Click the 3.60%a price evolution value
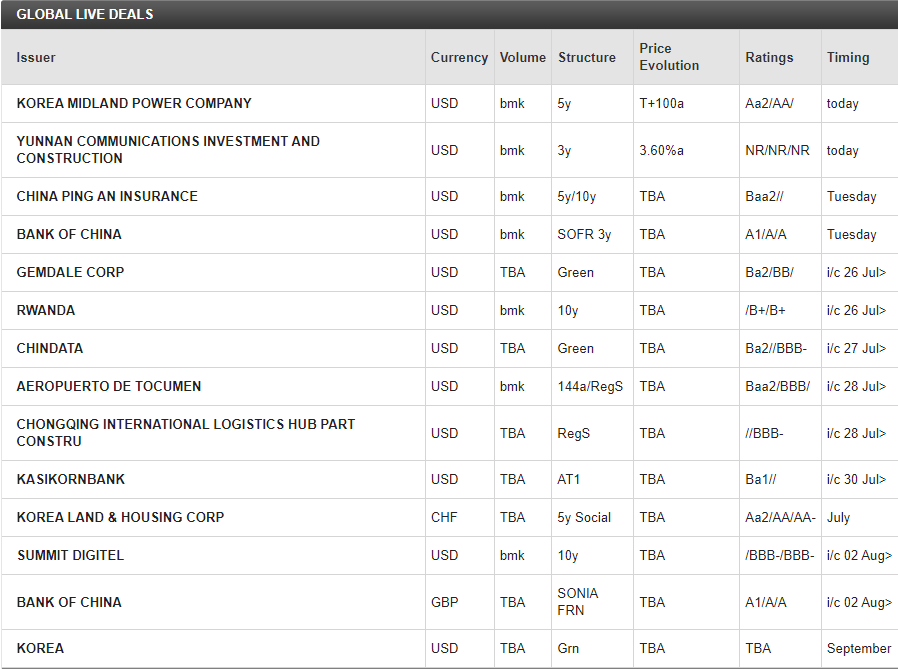Image resolution: width=898 pixels, height=669 pixels. pyautogui.click(x=661, y=150)
